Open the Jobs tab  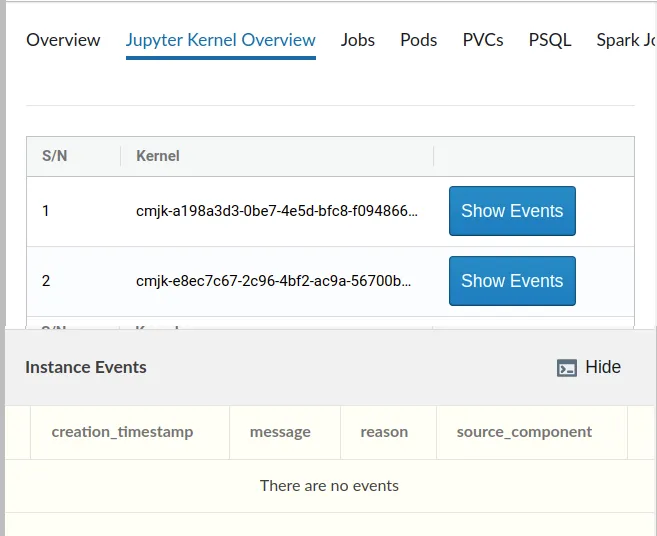pos(357,40)
